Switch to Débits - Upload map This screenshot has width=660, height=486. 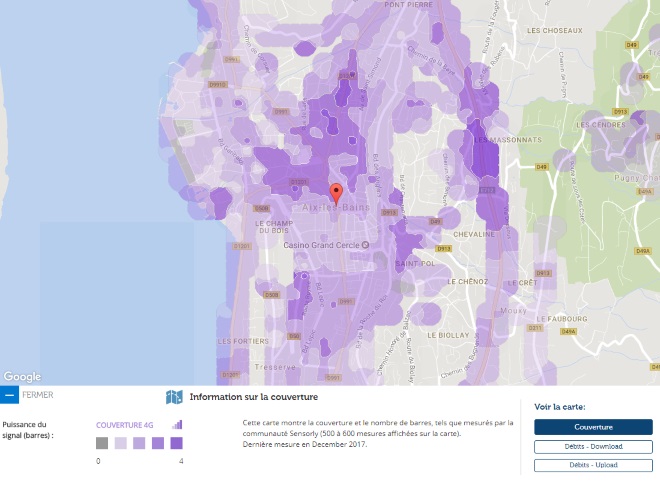593,465
